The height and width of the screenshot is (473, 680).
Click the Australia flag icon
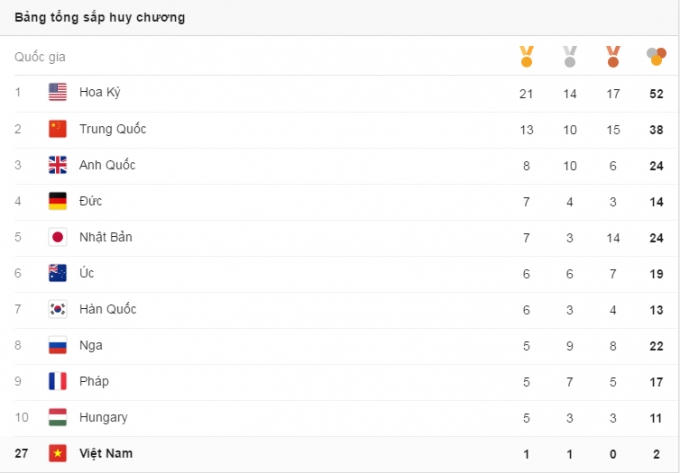click(x=58, y=273)
